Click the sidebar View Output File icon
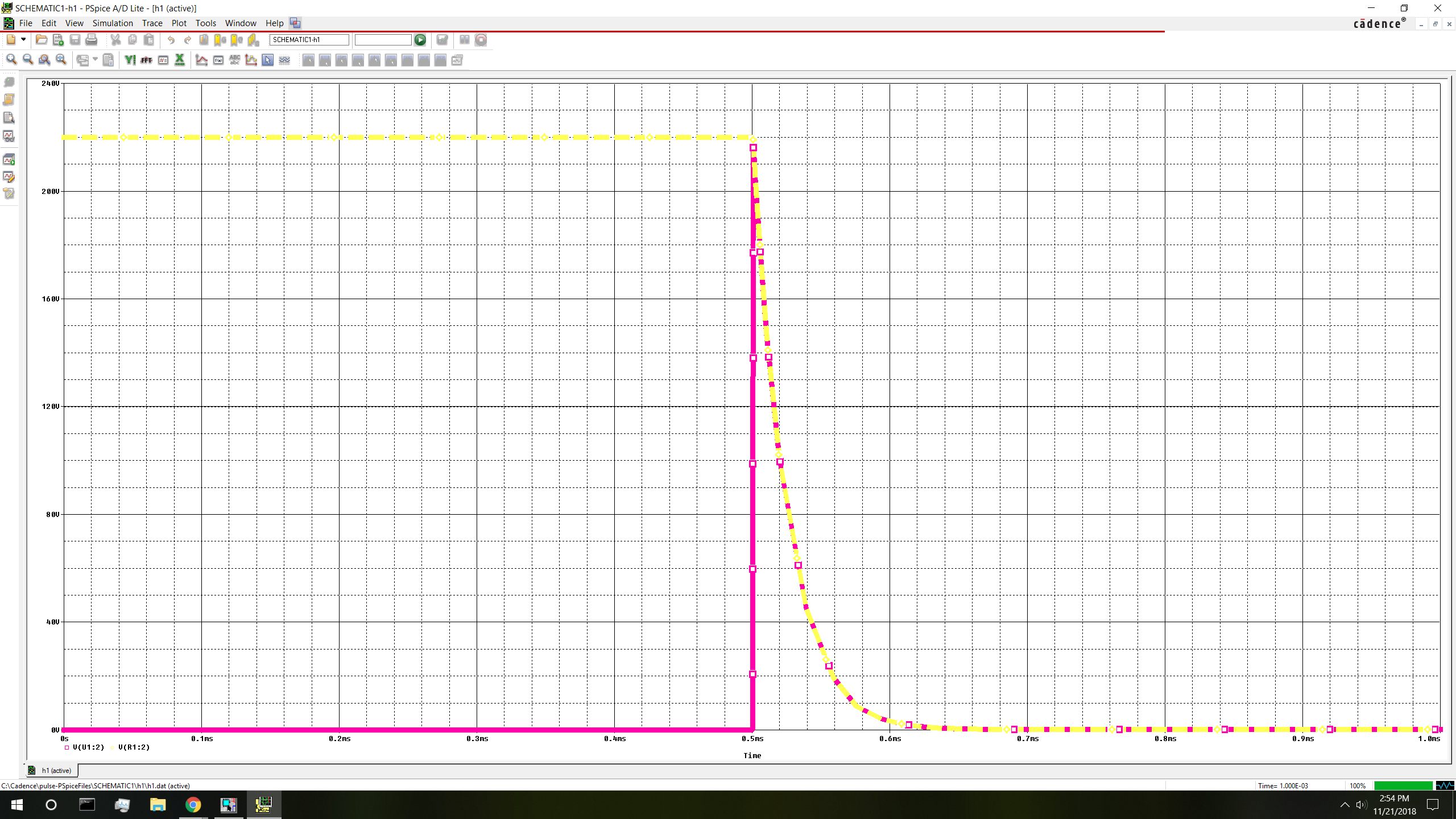Viewport: 1456px width, 819px height. (9, 100)
